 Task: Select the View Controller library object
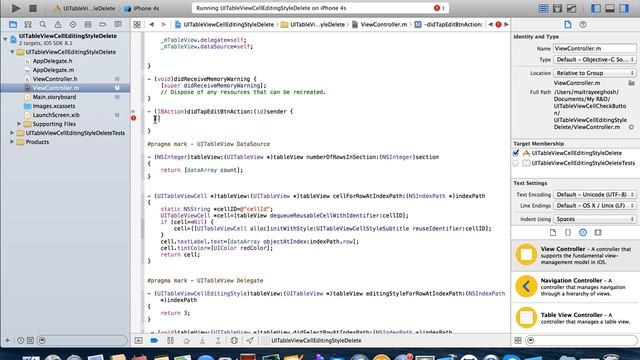576,255
